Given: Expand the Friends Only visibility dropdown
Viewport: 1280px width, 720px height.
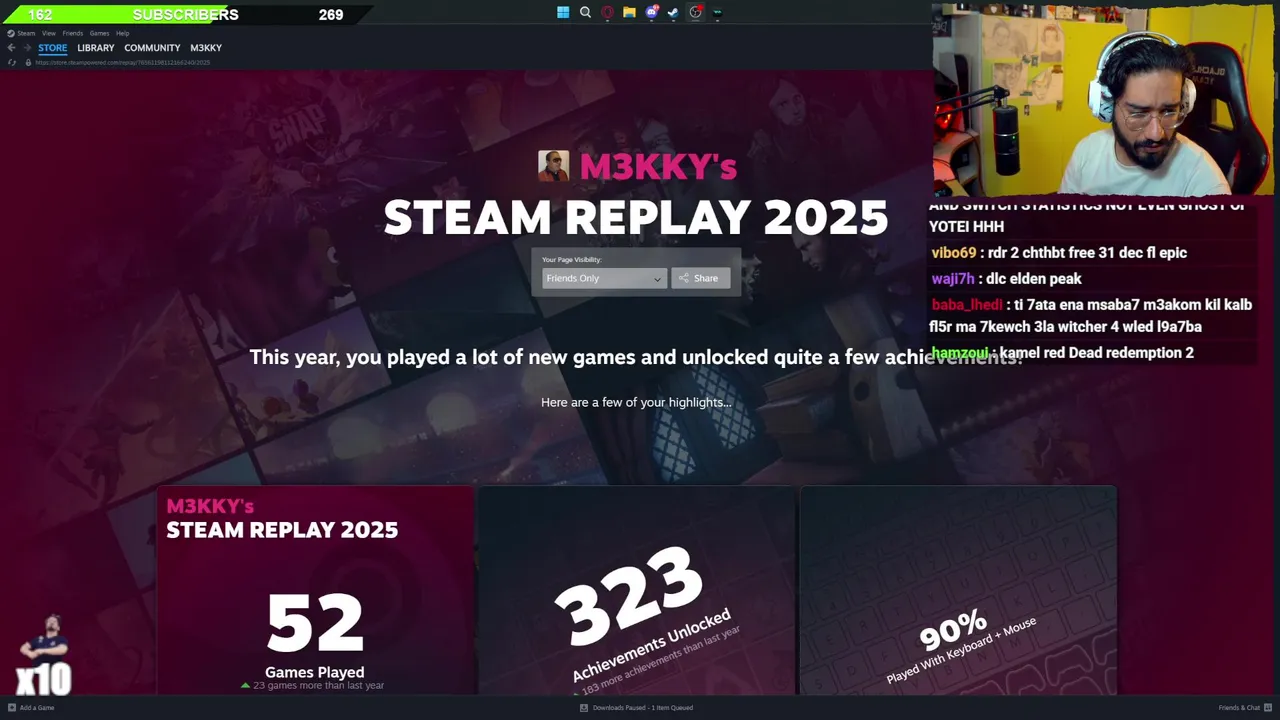Looking at the screenshot, I should pyautogui.click(x=604, y=278).
